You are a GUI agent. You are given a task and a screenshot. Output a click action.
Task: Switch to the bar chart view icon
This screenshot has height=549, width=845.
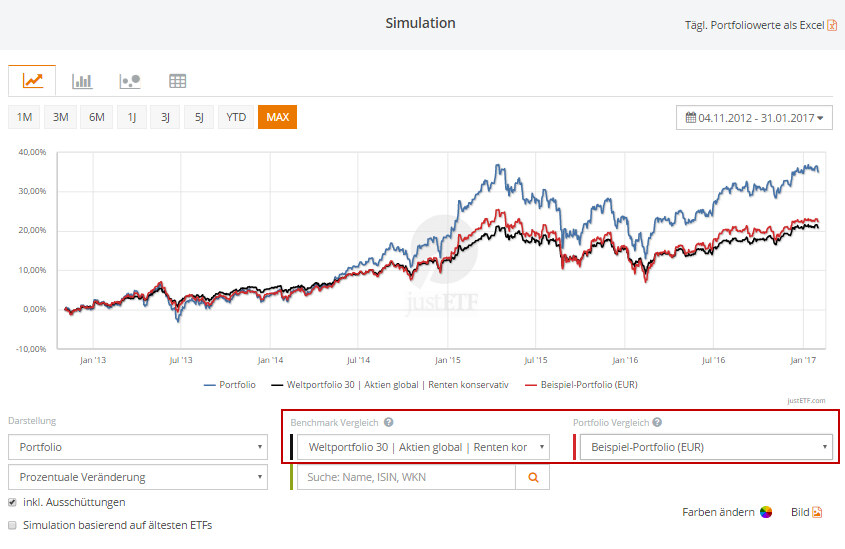[x=82, y=81]
